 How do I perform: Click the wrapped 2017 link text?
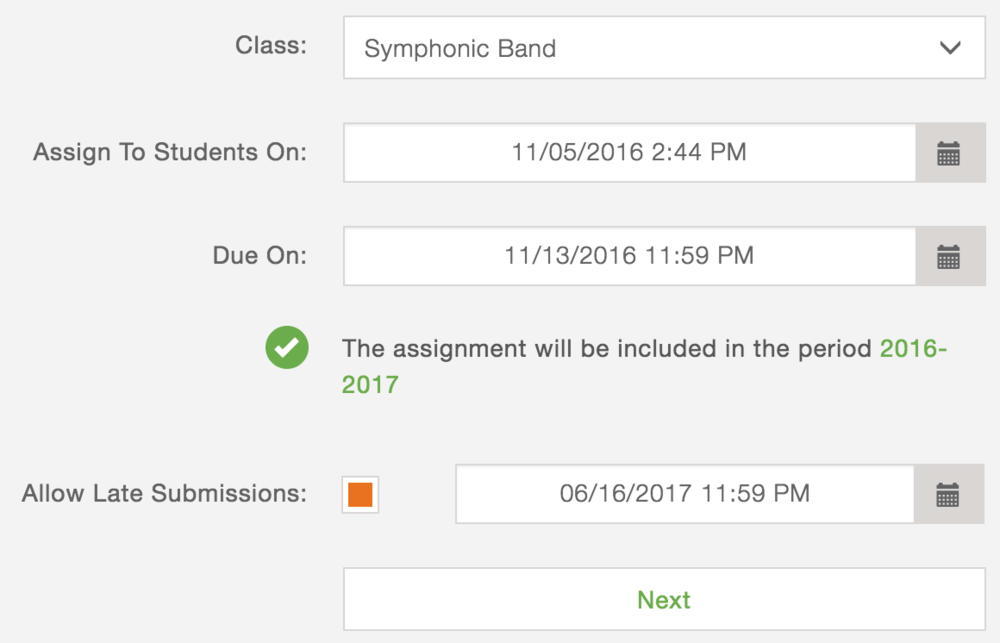(x=370, y=385)
